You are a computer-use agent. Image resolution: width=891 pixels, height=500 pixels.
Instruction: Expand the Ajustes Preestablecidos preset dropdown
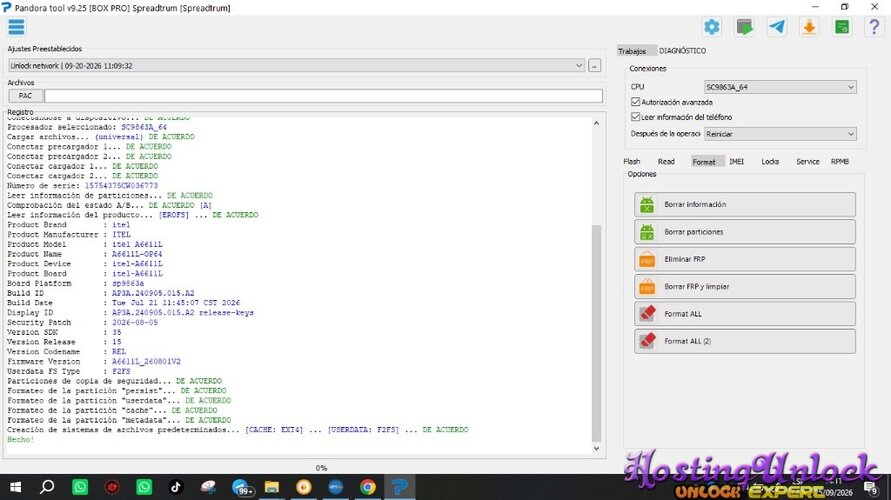click(296, 65)
